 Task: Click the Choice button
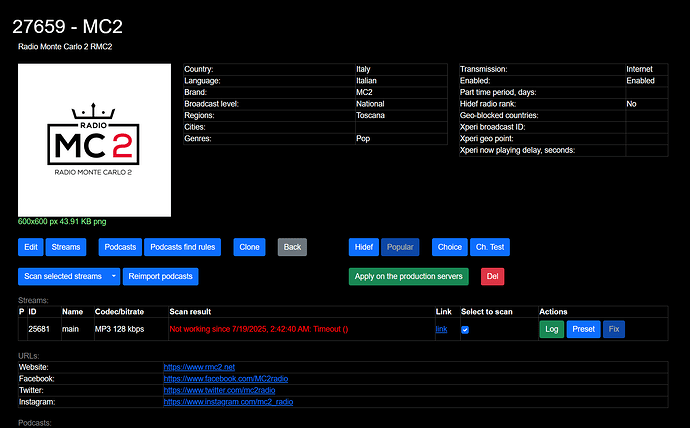449,247
